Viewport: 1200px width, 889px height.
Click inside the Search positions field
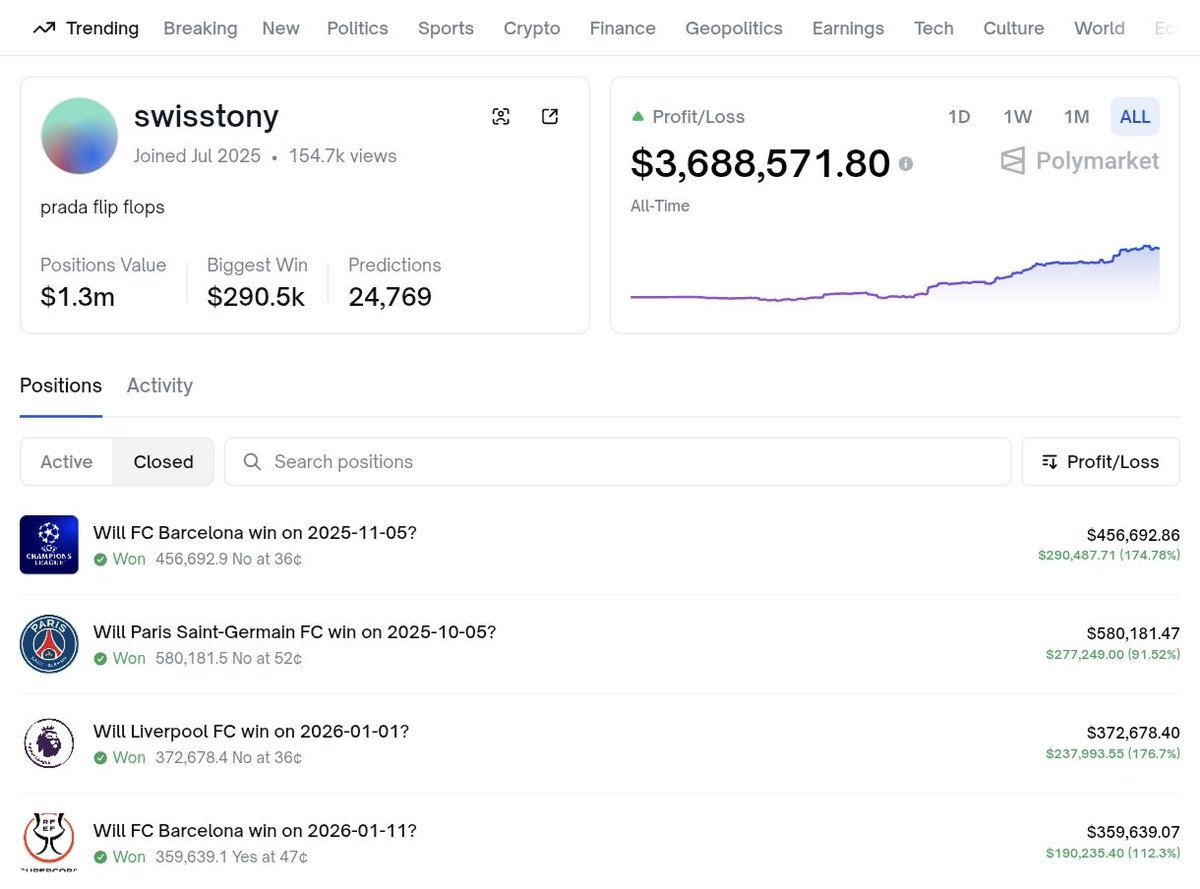(x=618, y=462)
